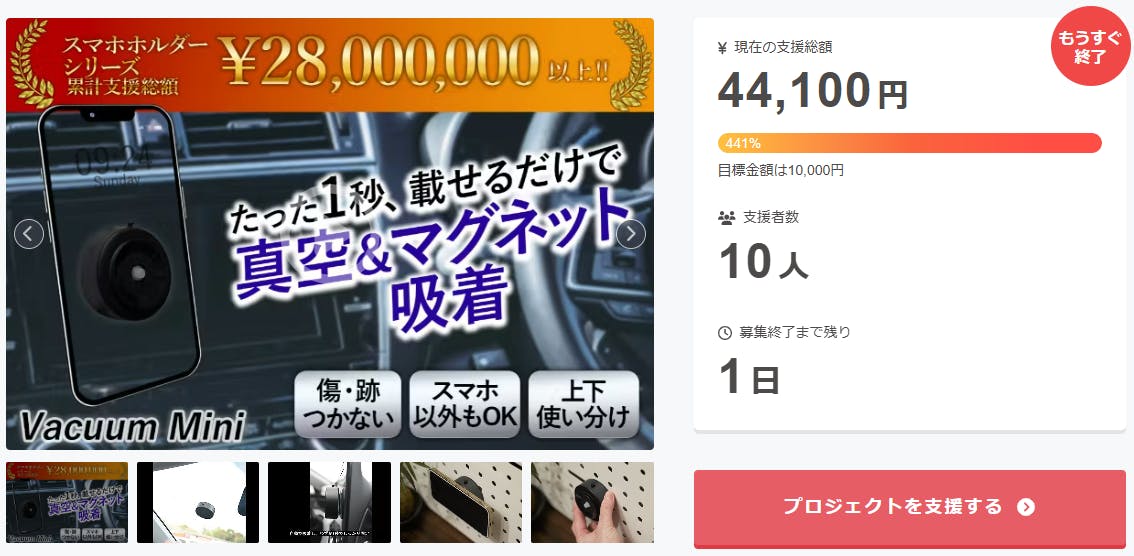Select the pegboard phone mount thumbnail
The height and width of the screenshot is (556, 1134).
click(461, 502)
